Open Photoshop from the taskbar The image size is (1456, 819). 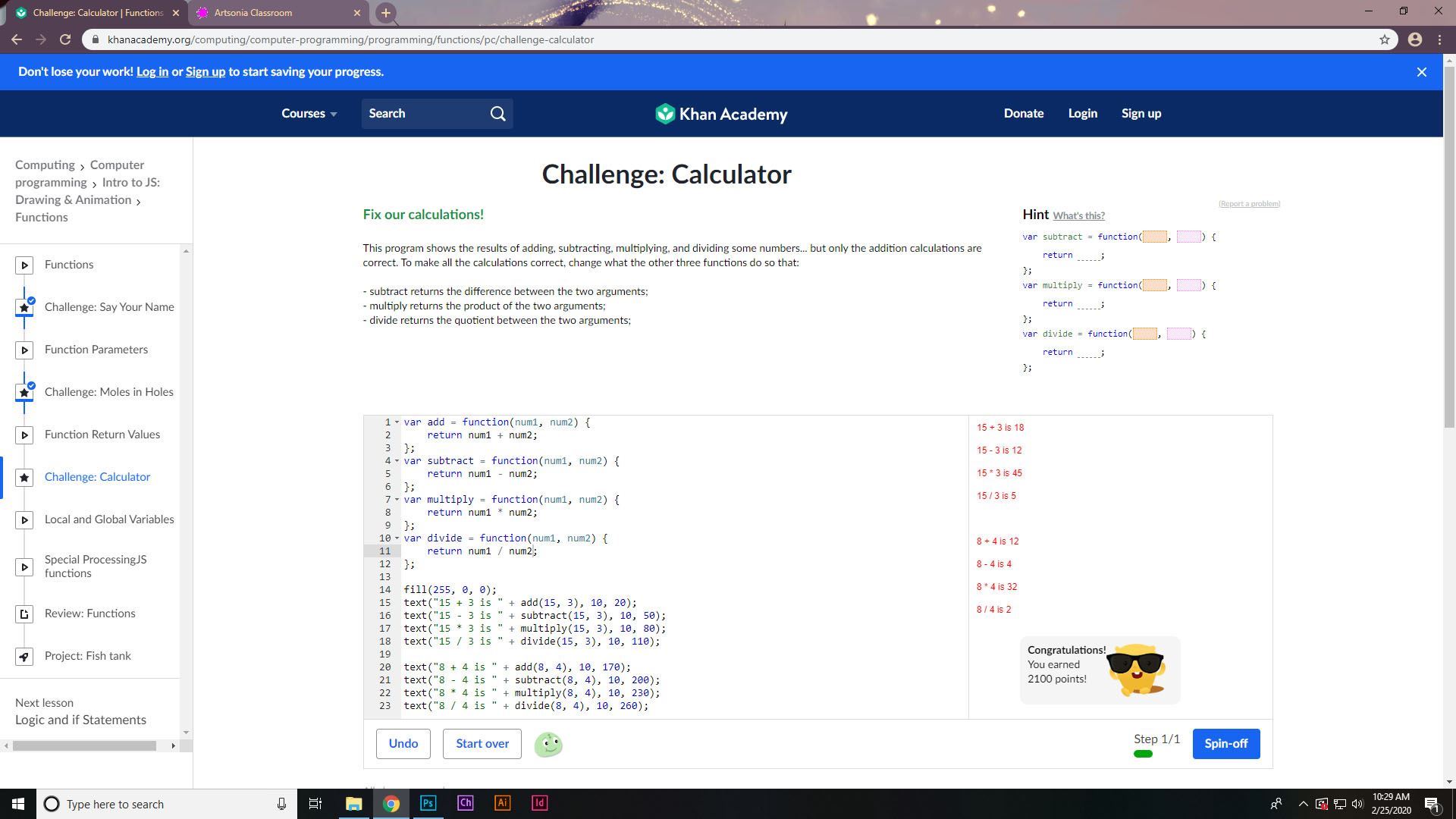coord(428,803)
